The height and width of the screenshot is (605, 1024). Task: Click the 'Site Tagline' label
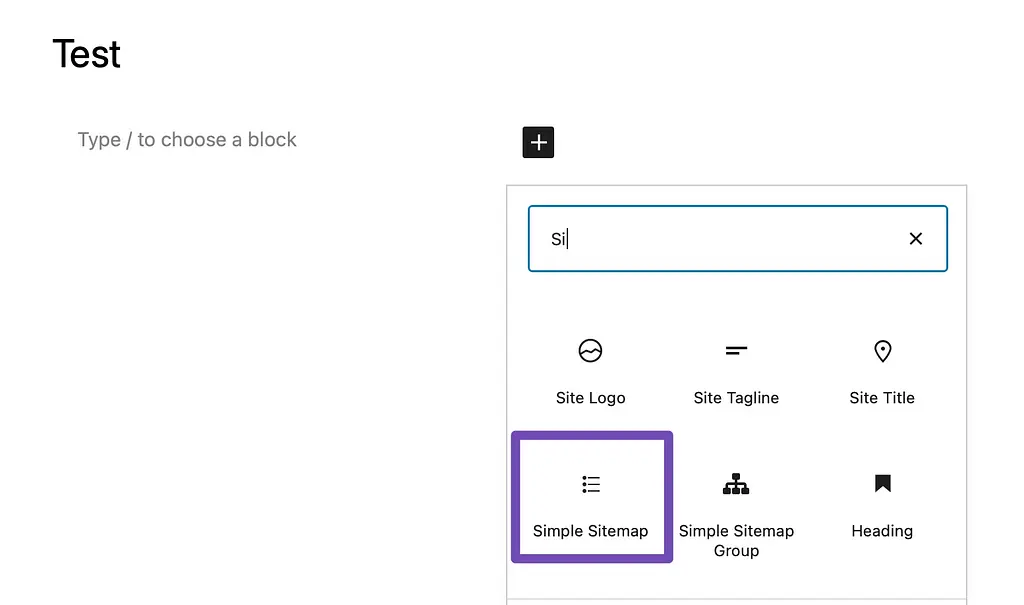click(x=736, y=398)
